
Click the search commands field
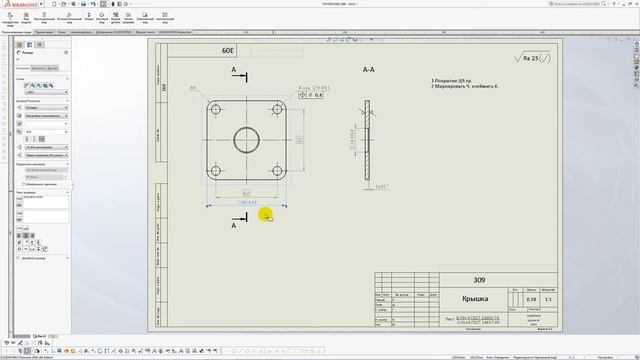(x=576, y=4)
